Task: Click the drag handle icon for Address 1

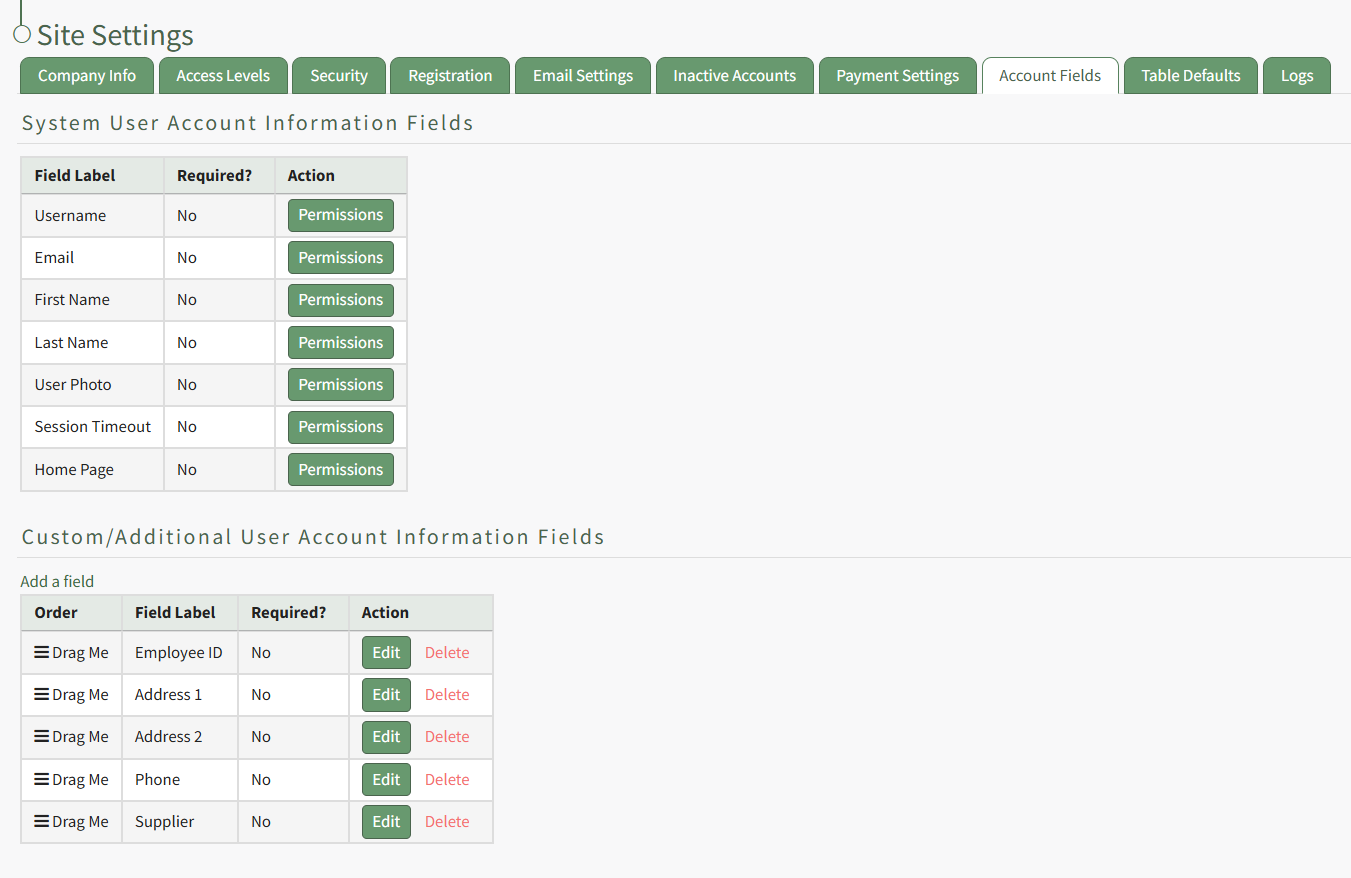Action: tap(42, 694)
